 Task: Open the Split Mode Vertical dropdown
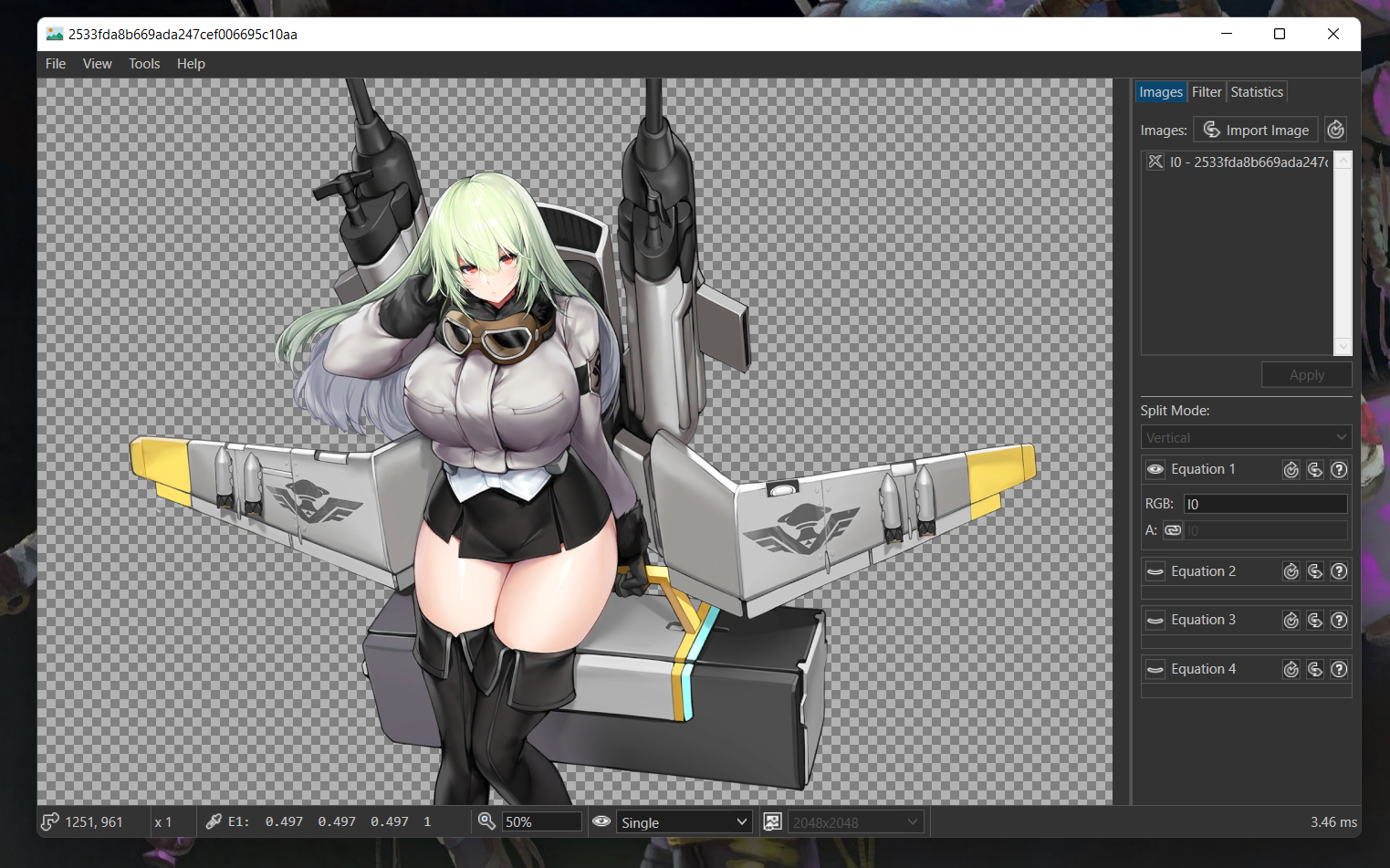tap(1246, 437)
